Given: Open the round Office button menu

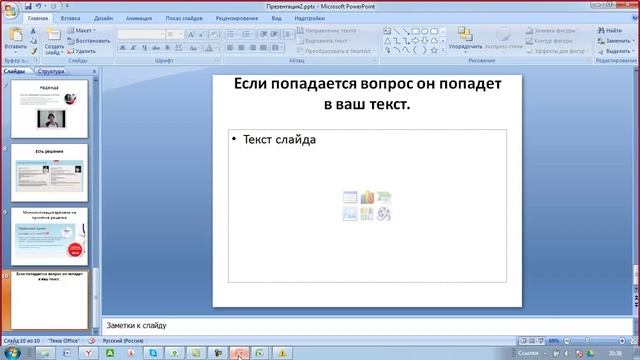Looking at the screenshot, I should click(10, 10).
